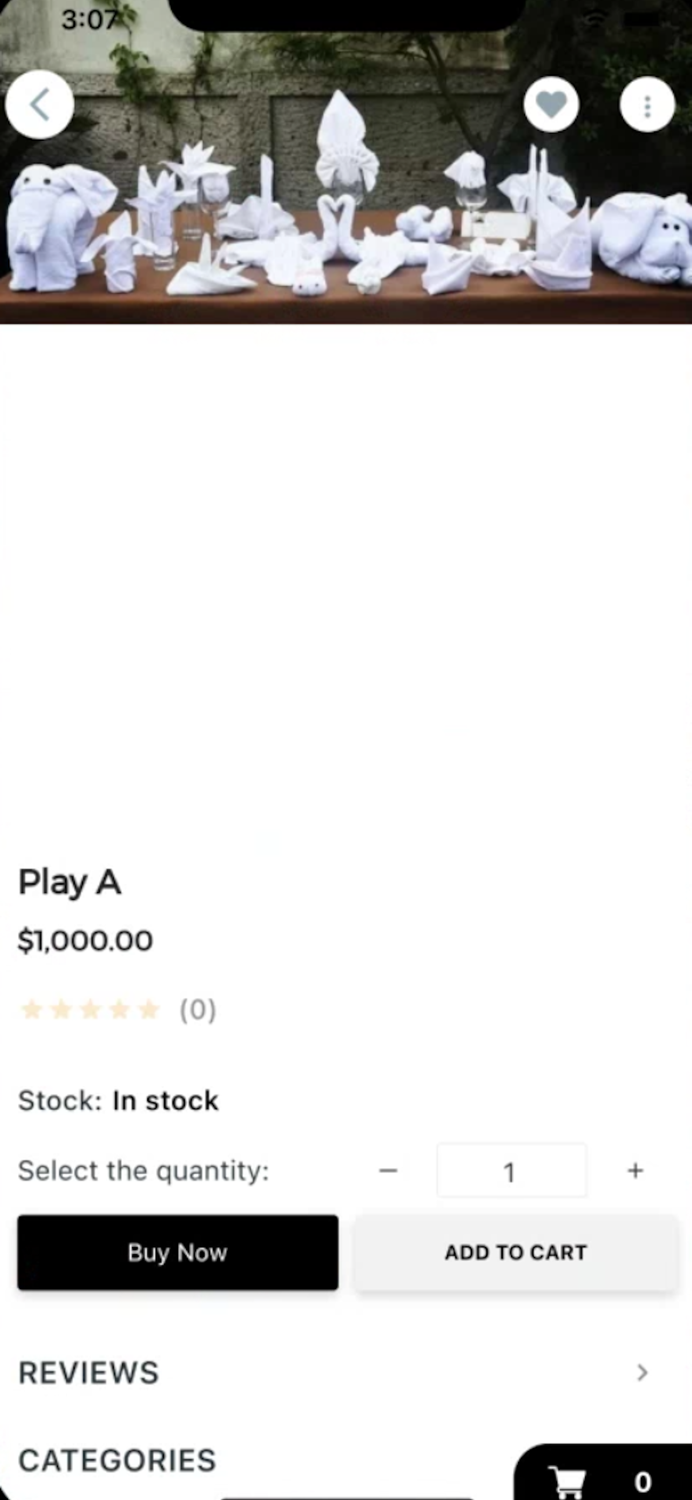Select the CATEGORIES heading

point(116,1460)
